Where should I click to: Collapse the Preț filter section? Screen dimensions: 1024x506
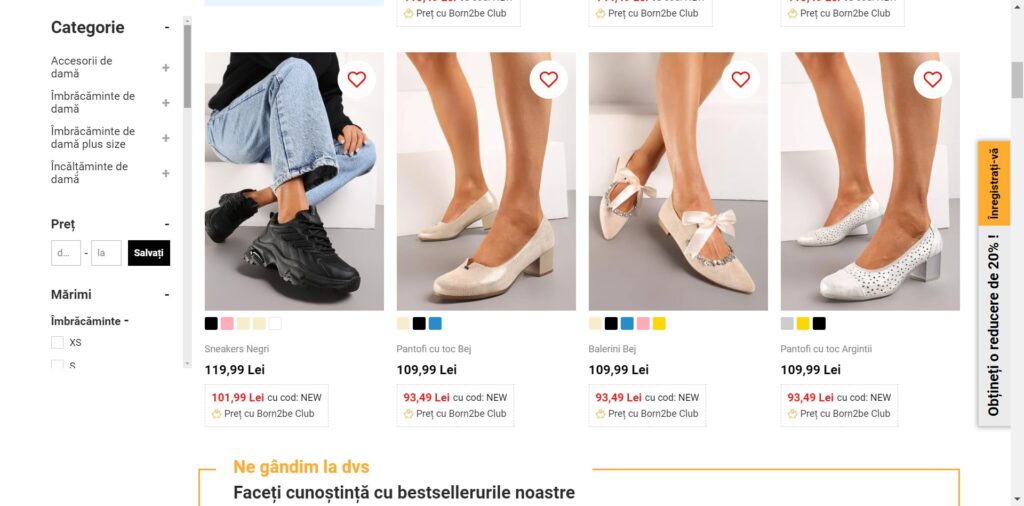pyautogui.click(x=167, y=225)
